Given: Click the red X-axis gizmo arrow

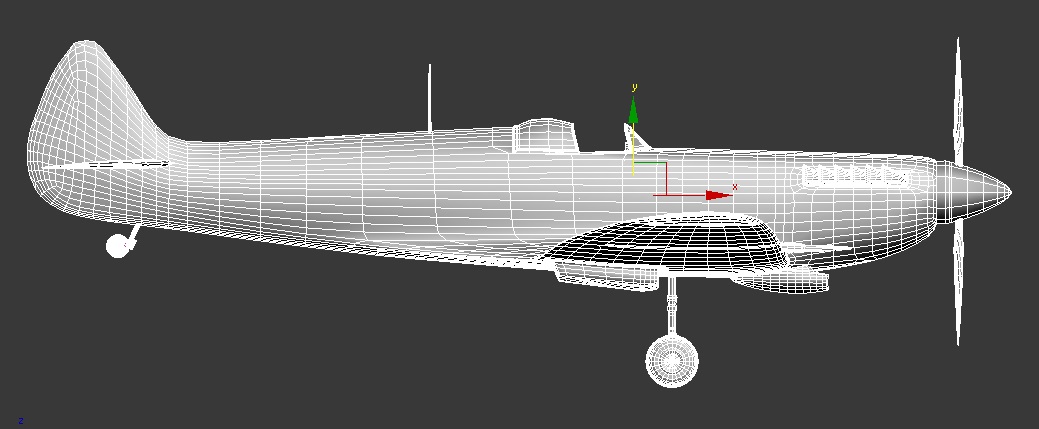Looking at the screenshot, I should [719, 195].
